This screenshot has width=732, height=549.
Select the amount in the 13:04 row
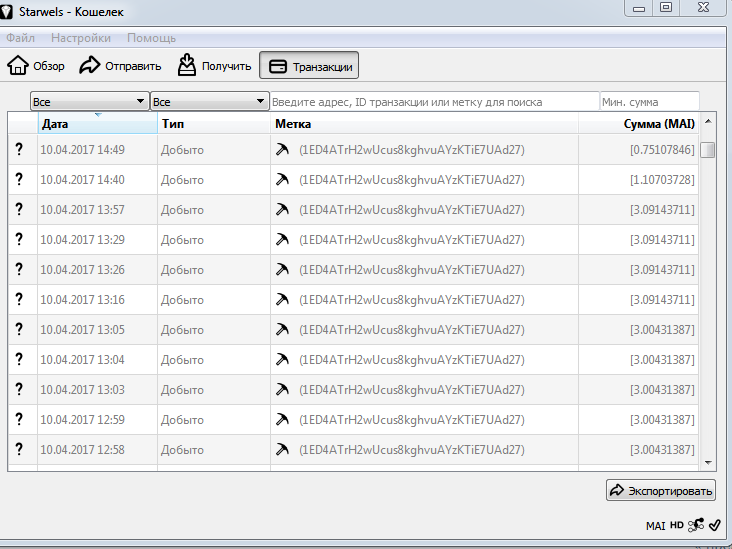(x=662, y=359)
